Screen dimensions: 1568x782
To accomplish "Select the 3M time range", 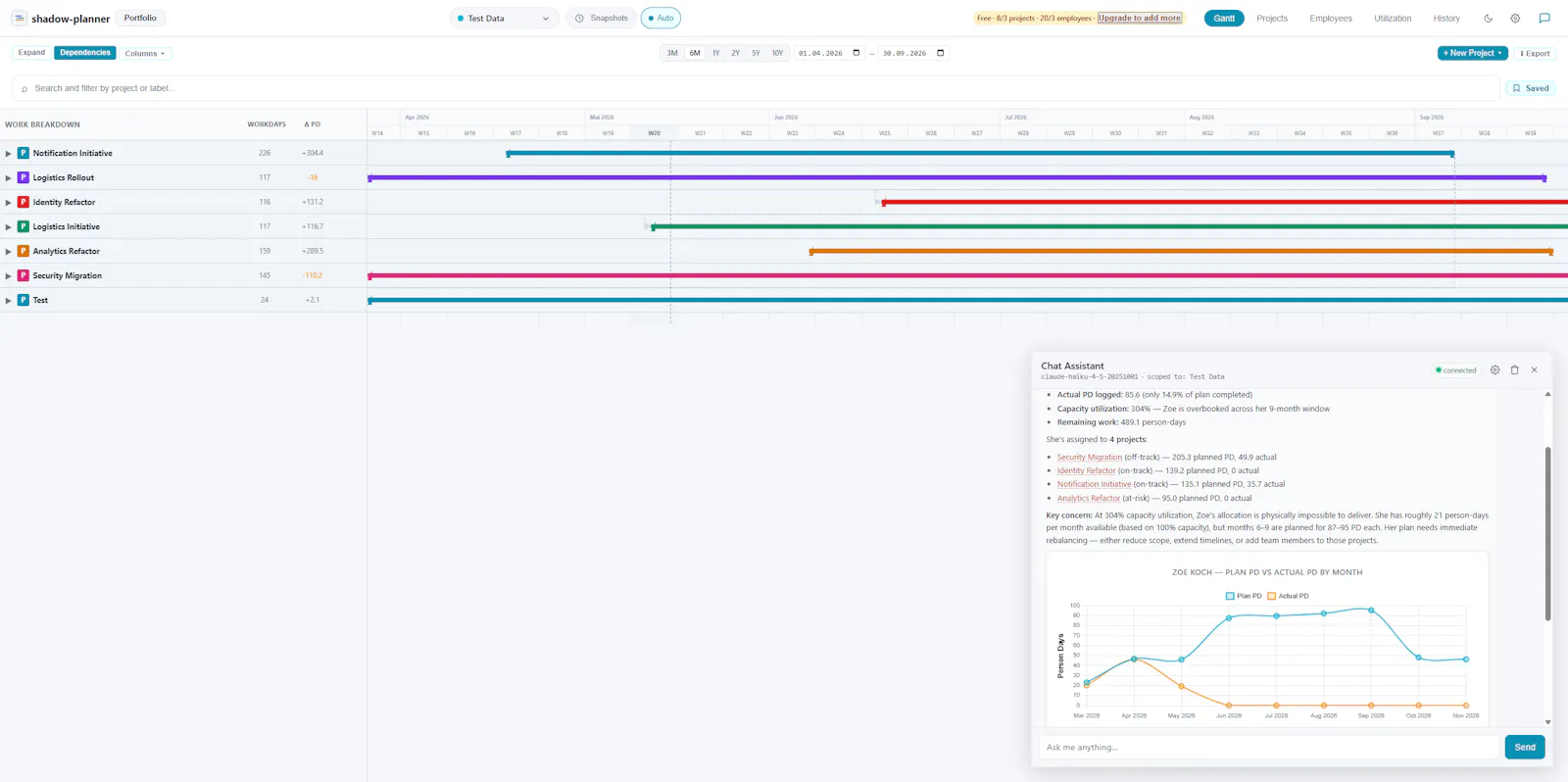I will (x=672, y=53).
